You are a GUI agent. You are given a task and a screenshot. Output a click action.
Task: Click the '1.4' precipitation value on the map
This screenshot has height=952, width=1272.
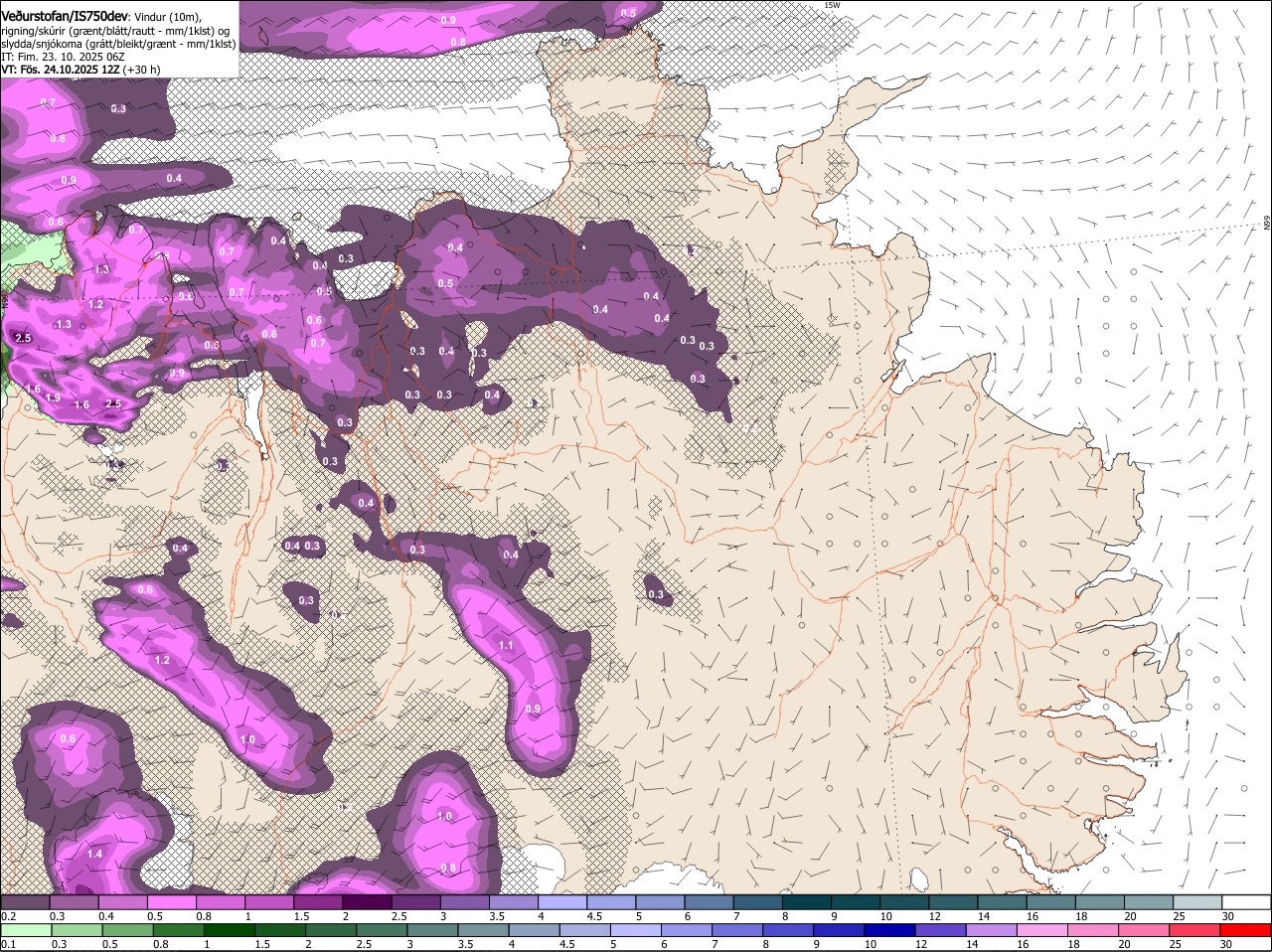(94, 854)
